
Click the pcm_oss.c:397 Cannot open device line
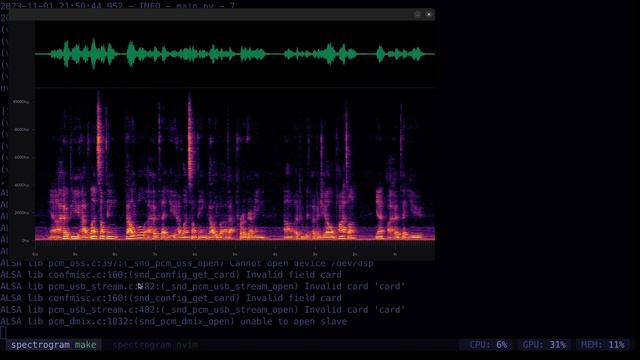[x=187, y=264]
